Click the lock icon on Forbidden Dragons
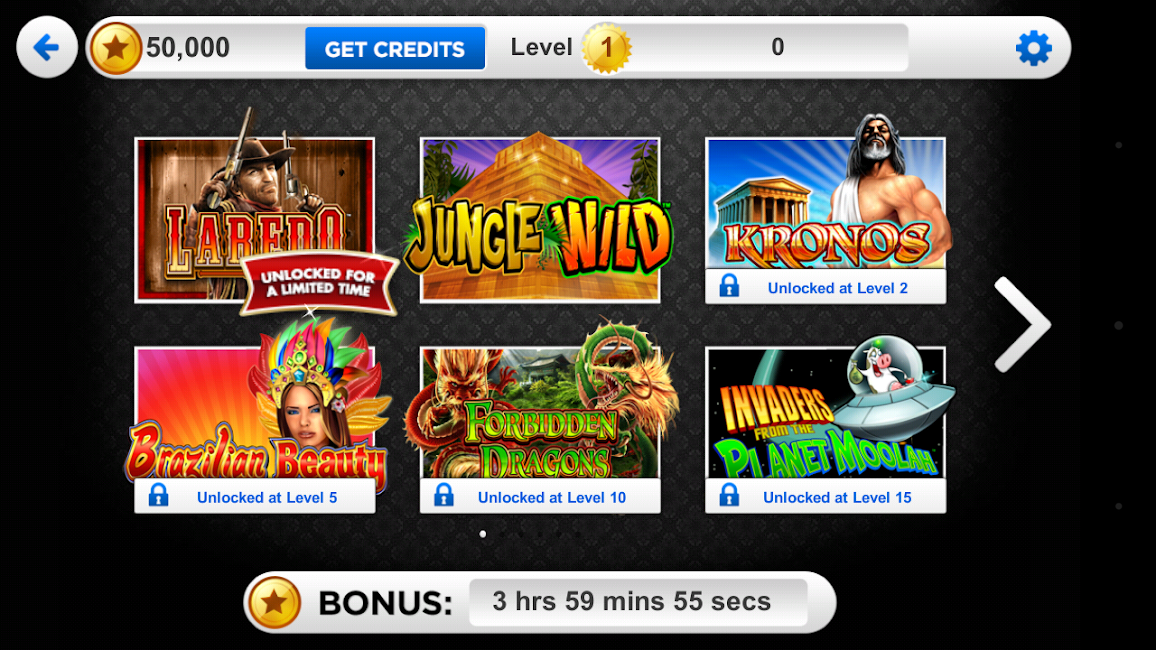1156x650 pixels. coord(444,495)
